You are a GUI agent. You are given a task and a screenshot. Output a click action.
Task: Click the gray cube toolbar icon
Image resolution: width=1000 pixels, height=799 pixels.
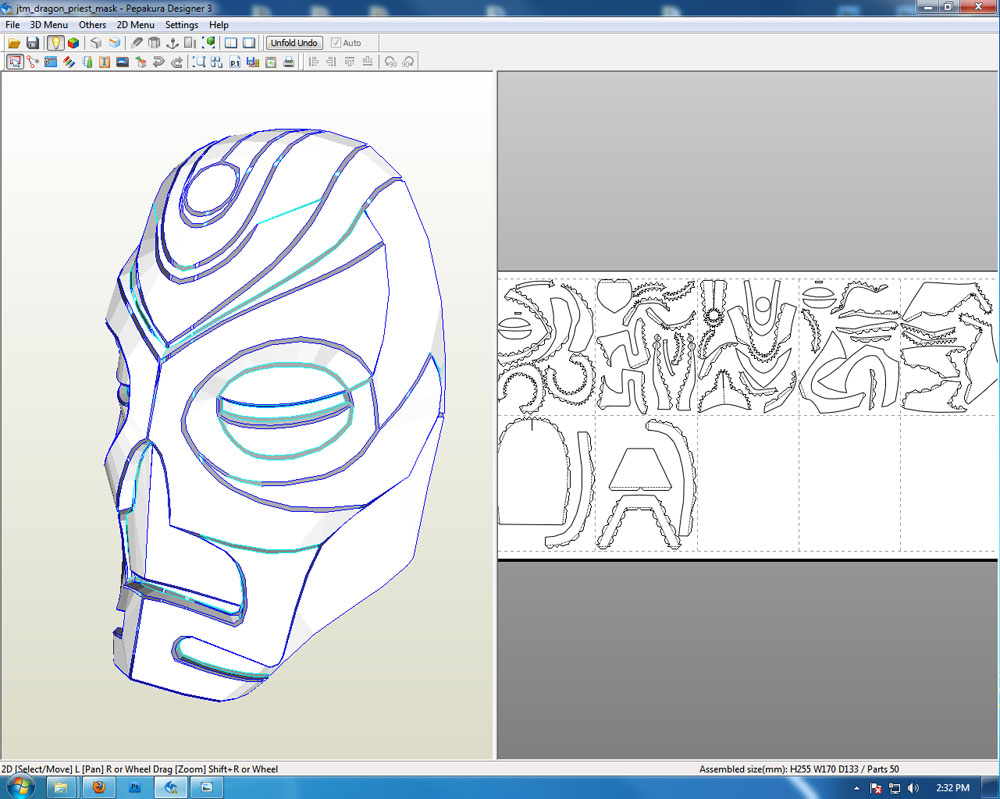(x=96, y=43)
